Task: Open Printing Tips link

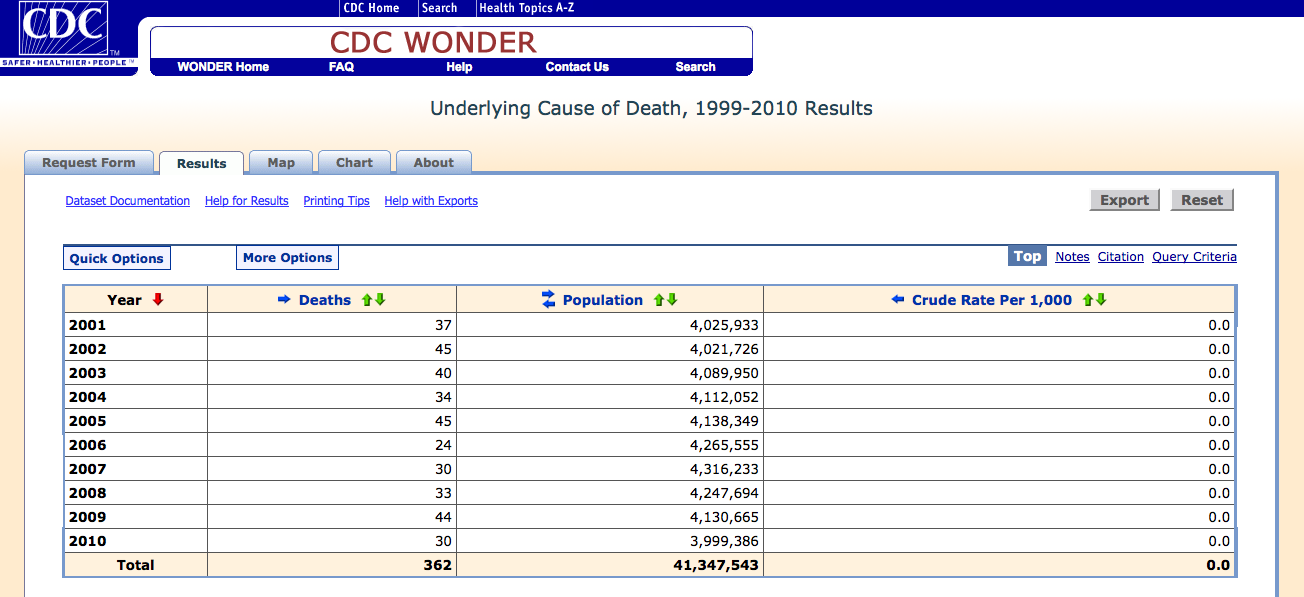Action: [337, 201]
